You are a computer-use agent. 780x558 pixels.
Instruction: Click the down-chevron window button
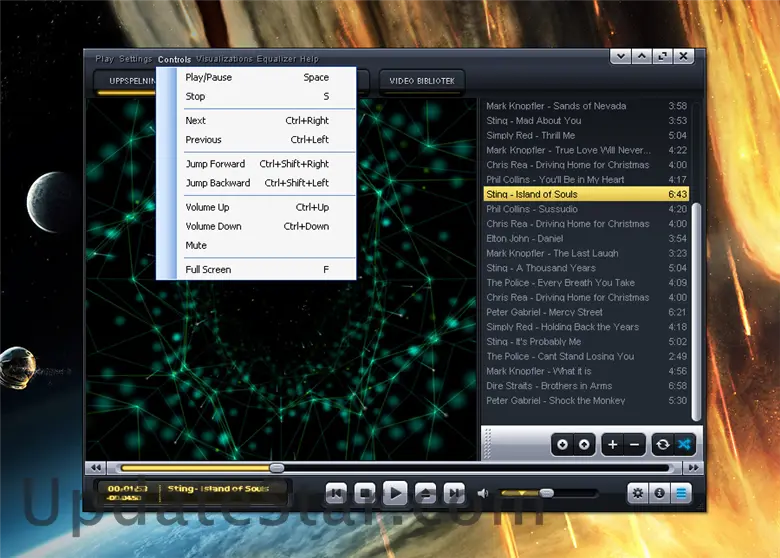pos(621,56)
